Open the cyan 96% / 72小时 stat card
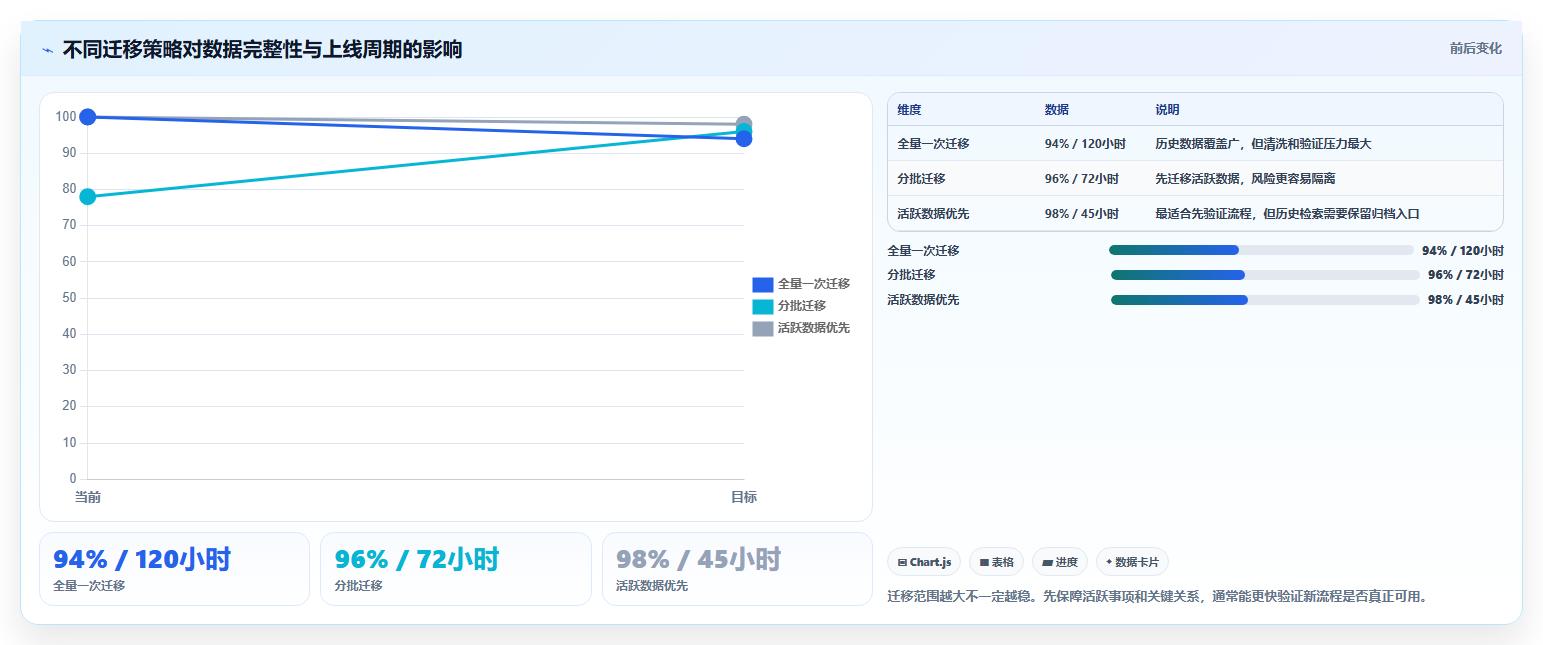Image resolution: width=1543 pixels, height=645 pixels. (x=456, y=569)
